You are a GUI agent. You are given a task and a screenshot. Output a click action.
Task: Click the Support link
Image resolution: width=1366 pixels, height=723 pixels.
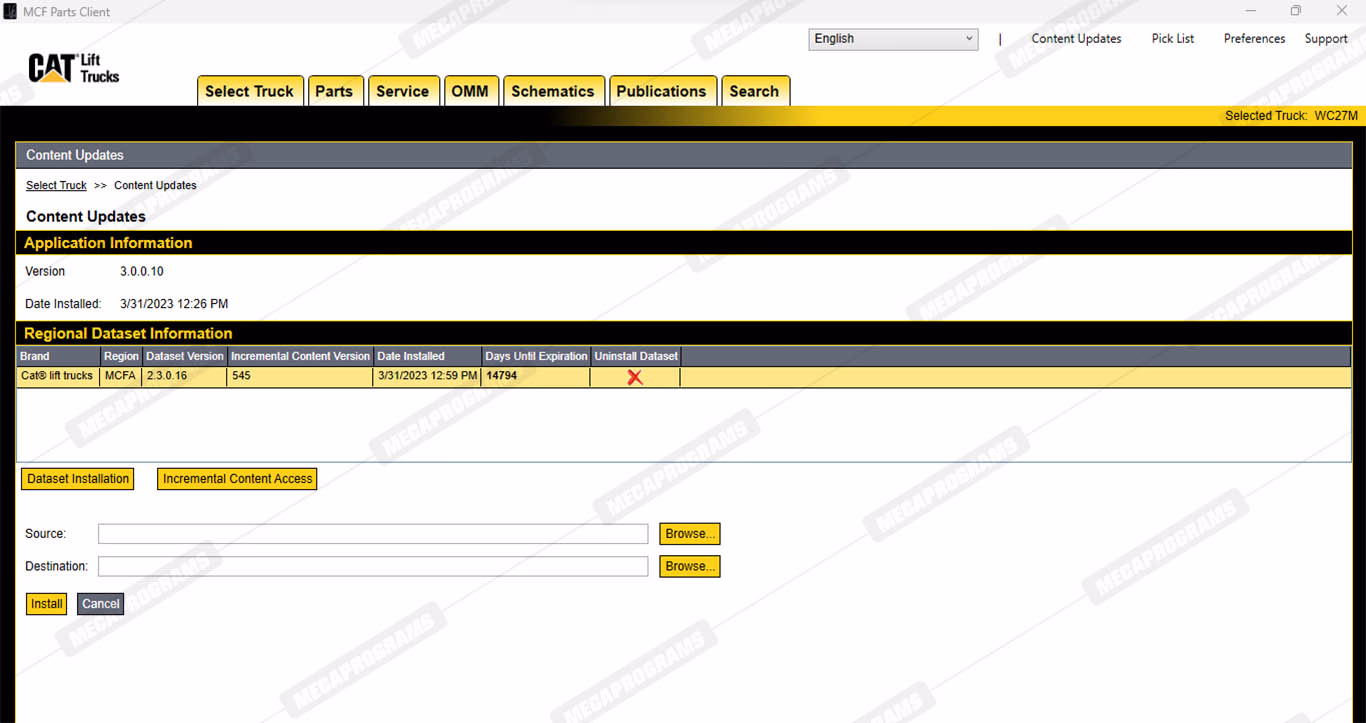click(1325, 39)
